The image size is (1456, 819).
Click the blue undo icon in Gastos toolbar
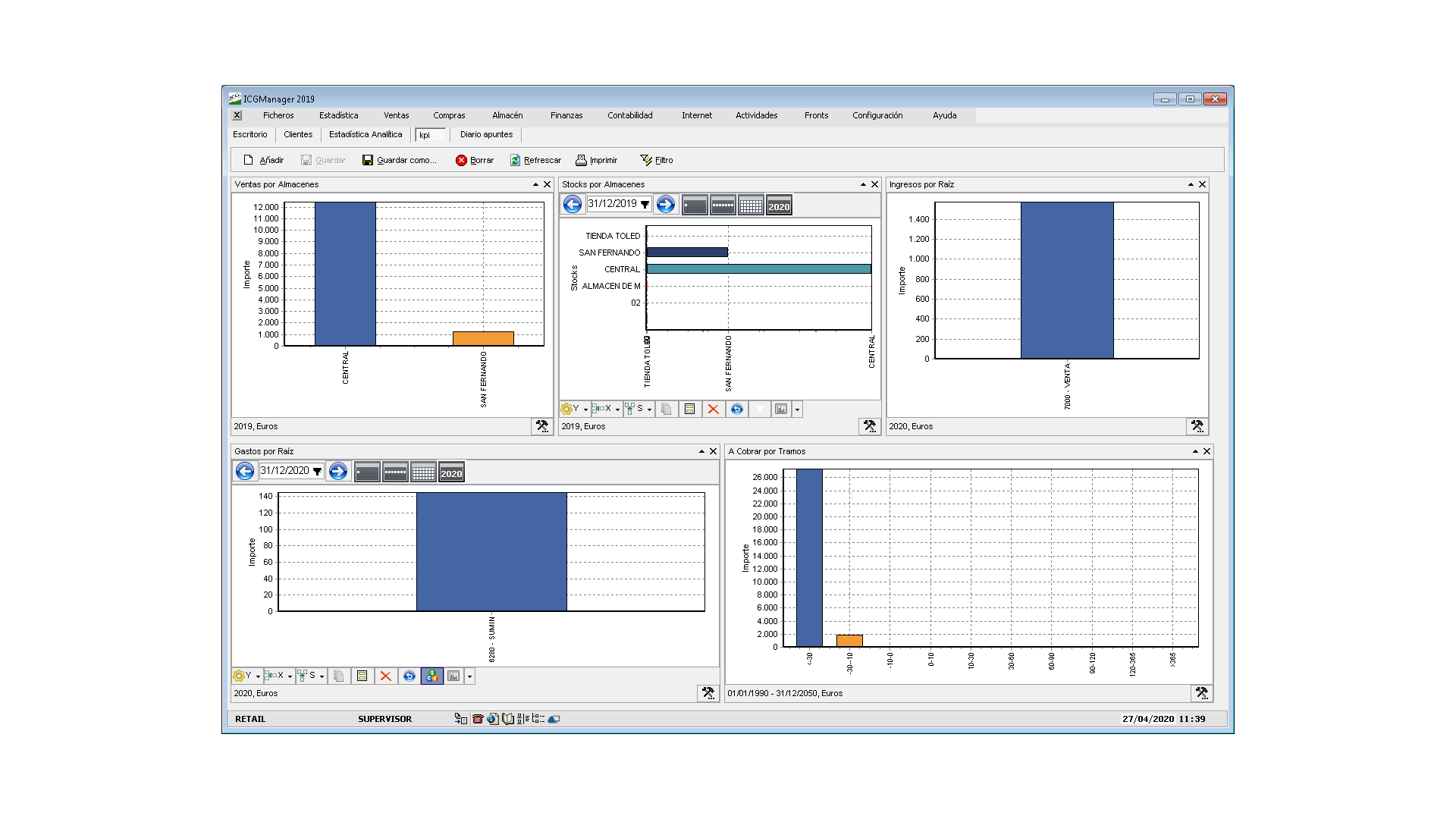(409, 676)
